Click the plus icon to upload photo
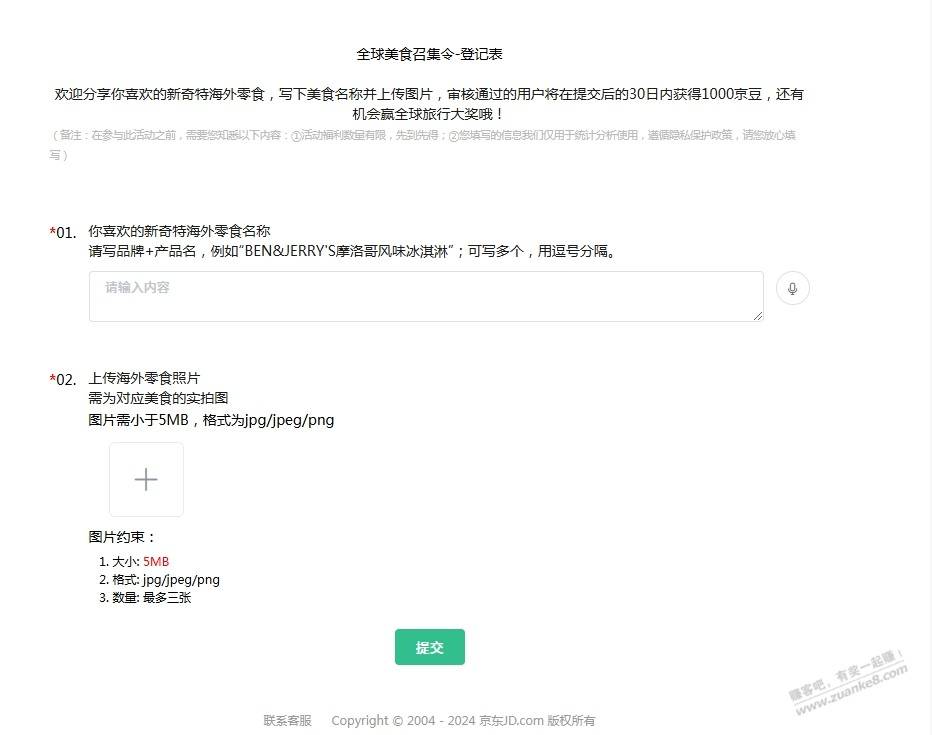 coord(146,480)
